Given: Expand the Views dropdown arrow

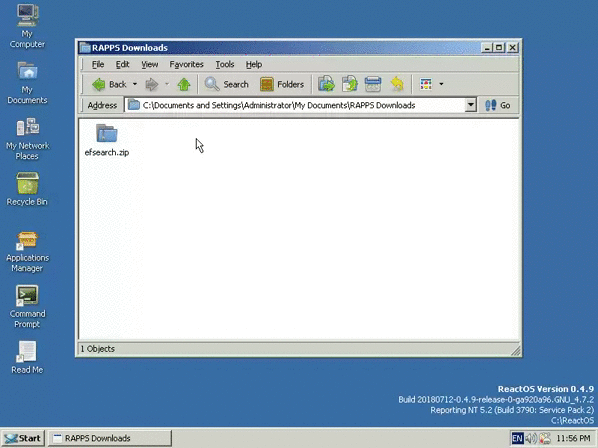Looking at the screenshot, I should click(441, 84).
